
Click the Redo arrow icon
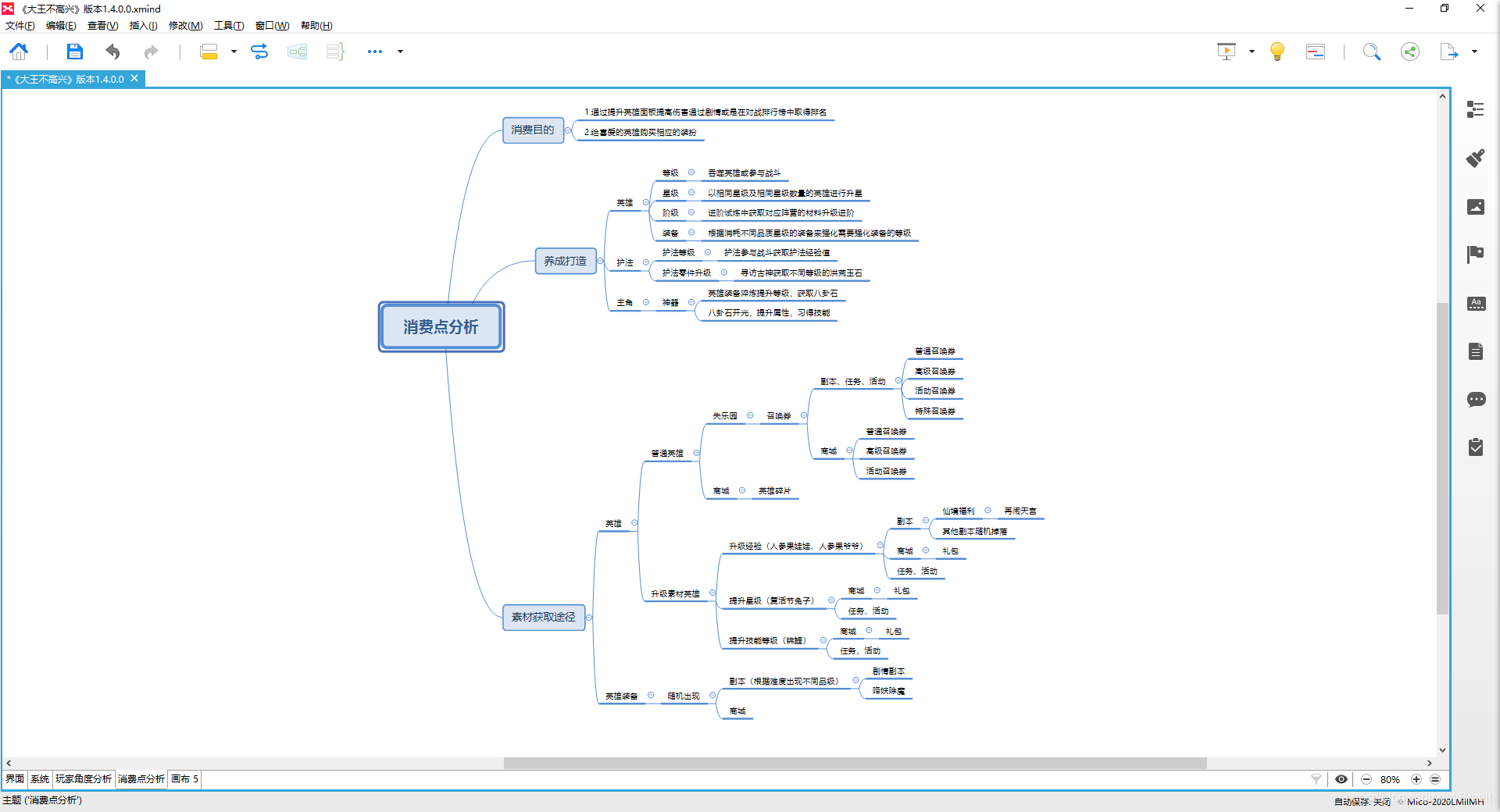151,52
